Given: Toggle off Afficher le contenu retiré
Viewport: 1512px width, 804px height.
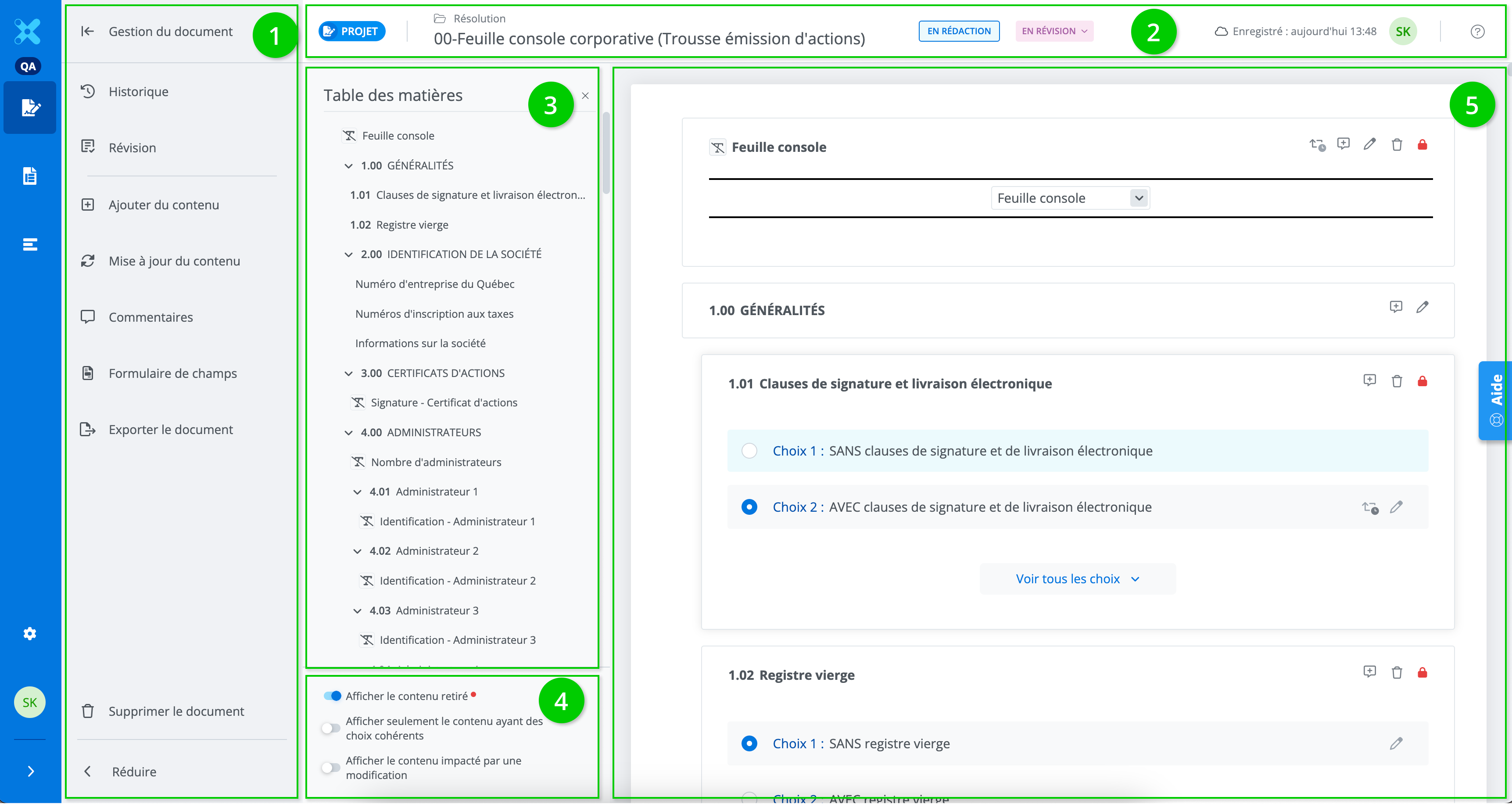Looking at the screenshot, I should (332, 696).
